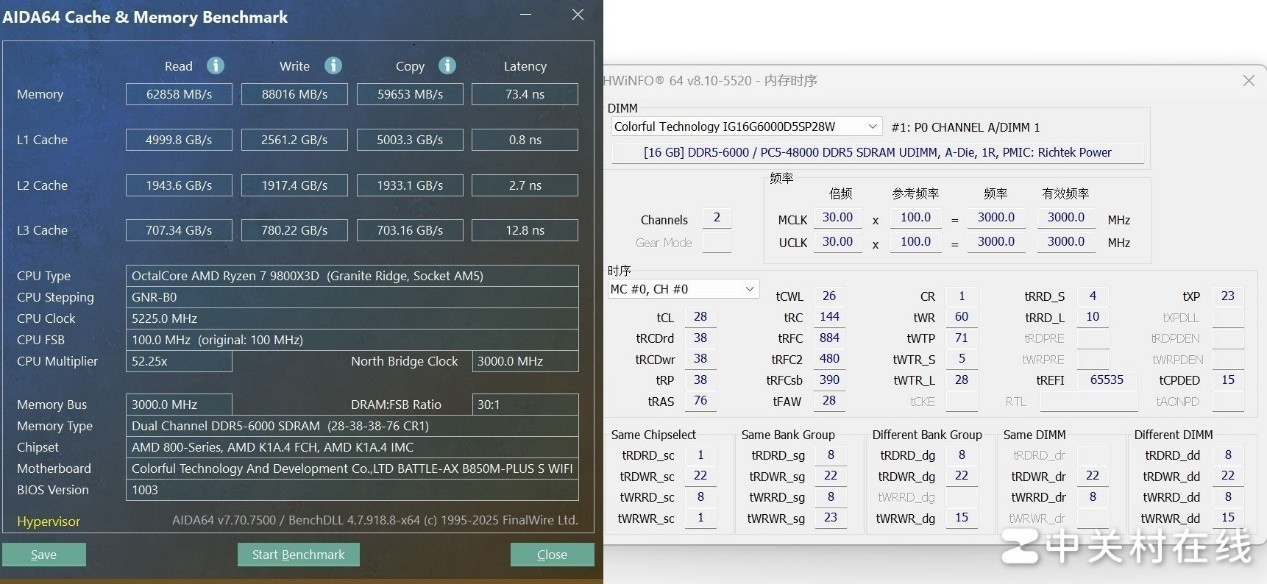Viewport: 1267px width, 584px height.
Task: Click the tCL timing value field
Action: 700,316
